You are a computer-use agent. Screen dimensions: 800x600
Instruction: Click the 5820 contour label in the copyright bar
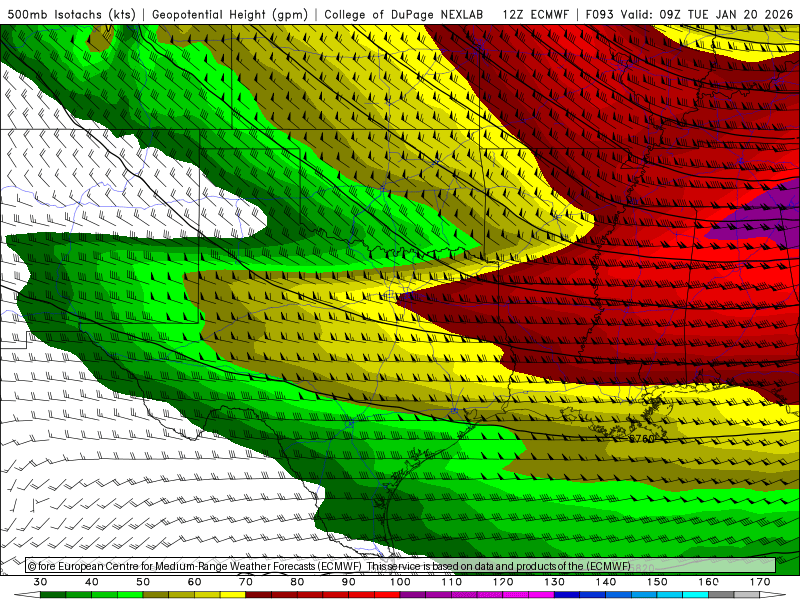pyautogui.click(x=642, y=567)
